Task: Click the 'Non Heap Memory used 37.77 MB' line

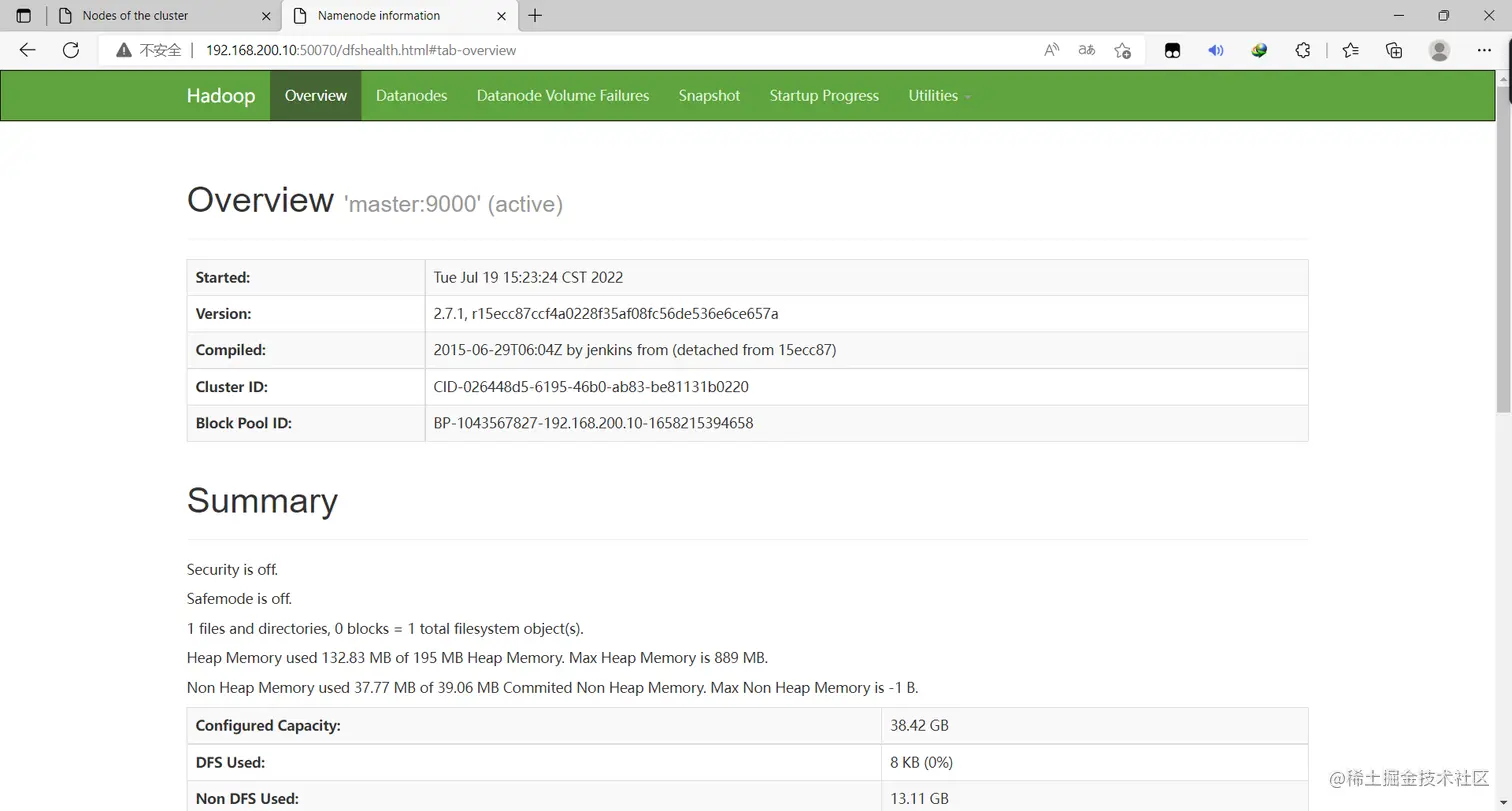Action: (x=553, y=687)
